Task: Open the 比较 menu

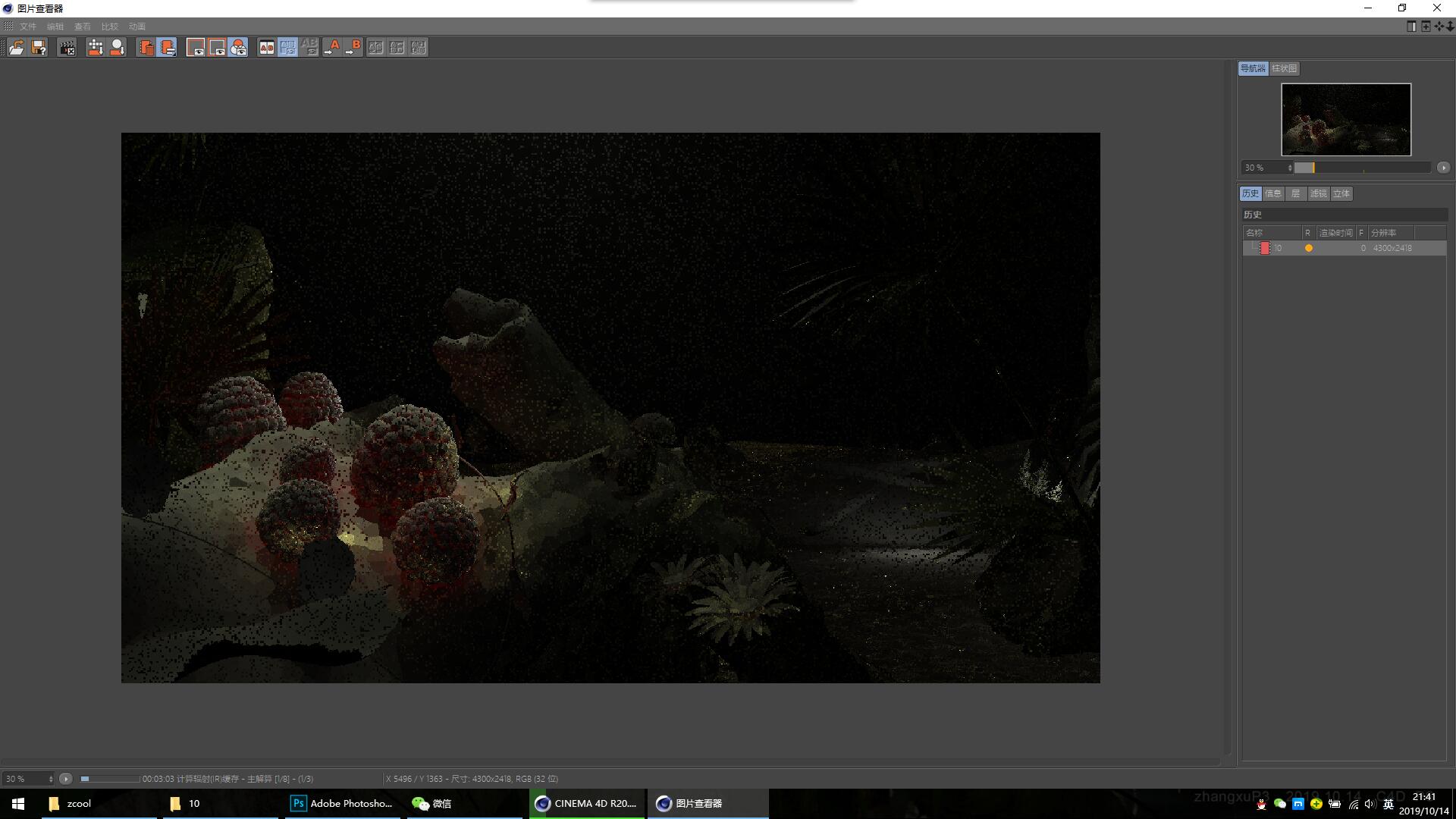Action: tap(110, 27)
